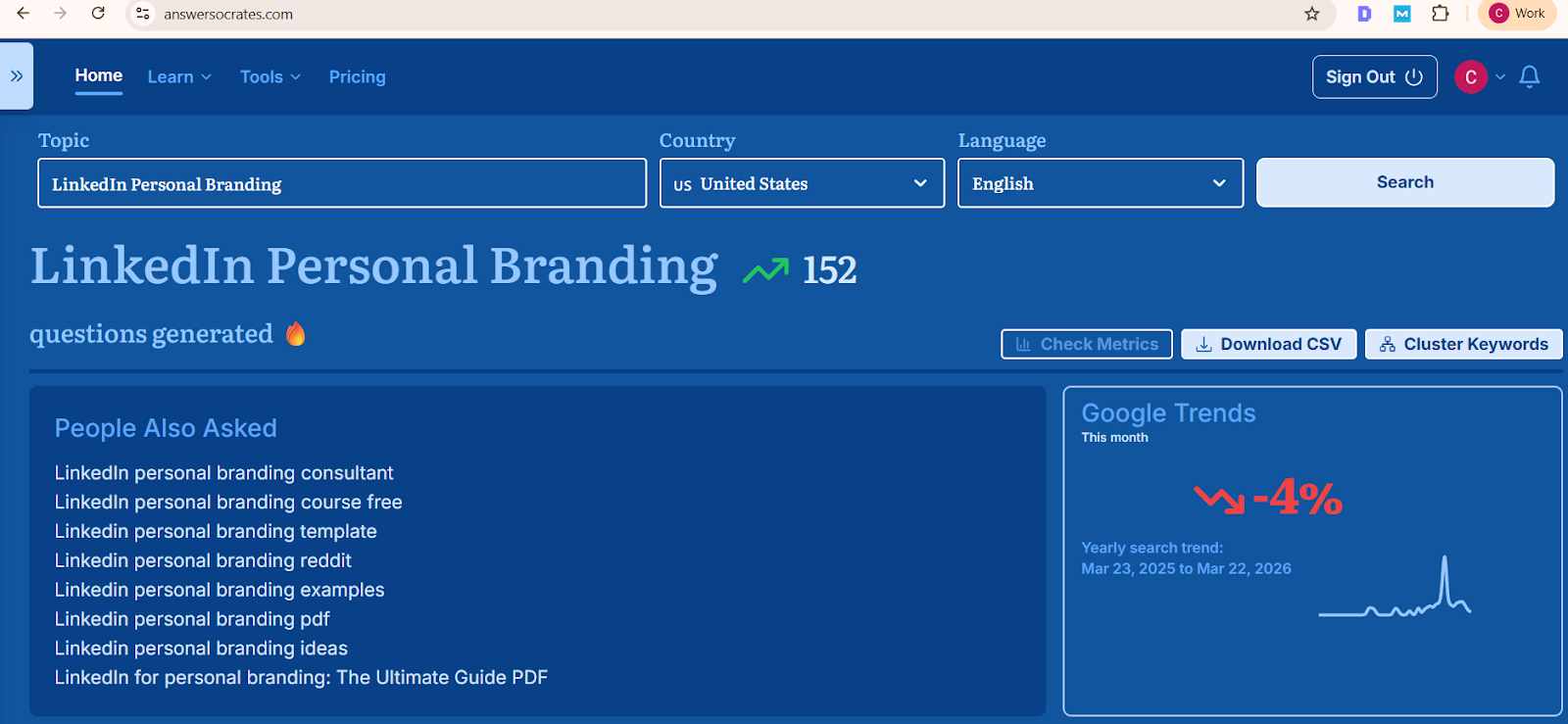Screen dimensions: 1568x724
Task: Click the yearly search trend sparkline
Action: [1395, 588]
